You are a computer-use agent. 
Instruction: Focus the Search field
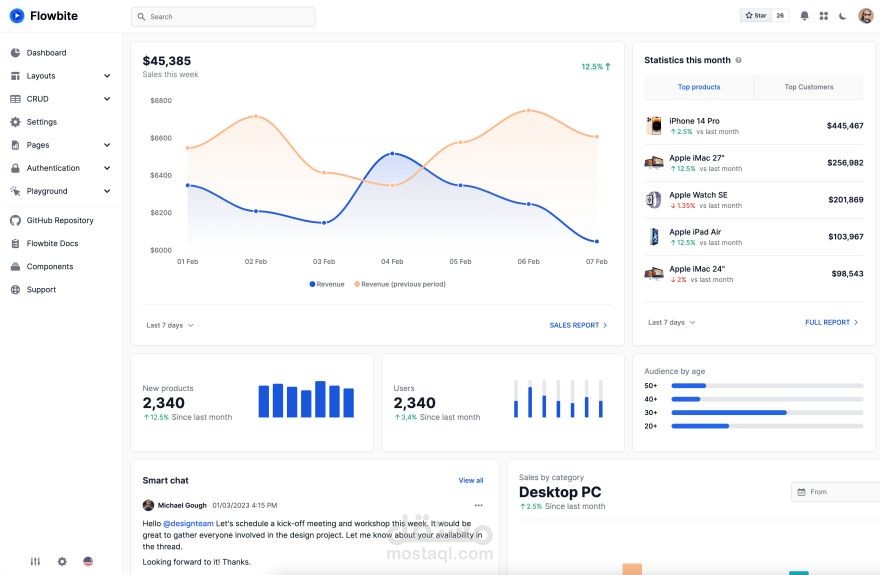(223, 17)
